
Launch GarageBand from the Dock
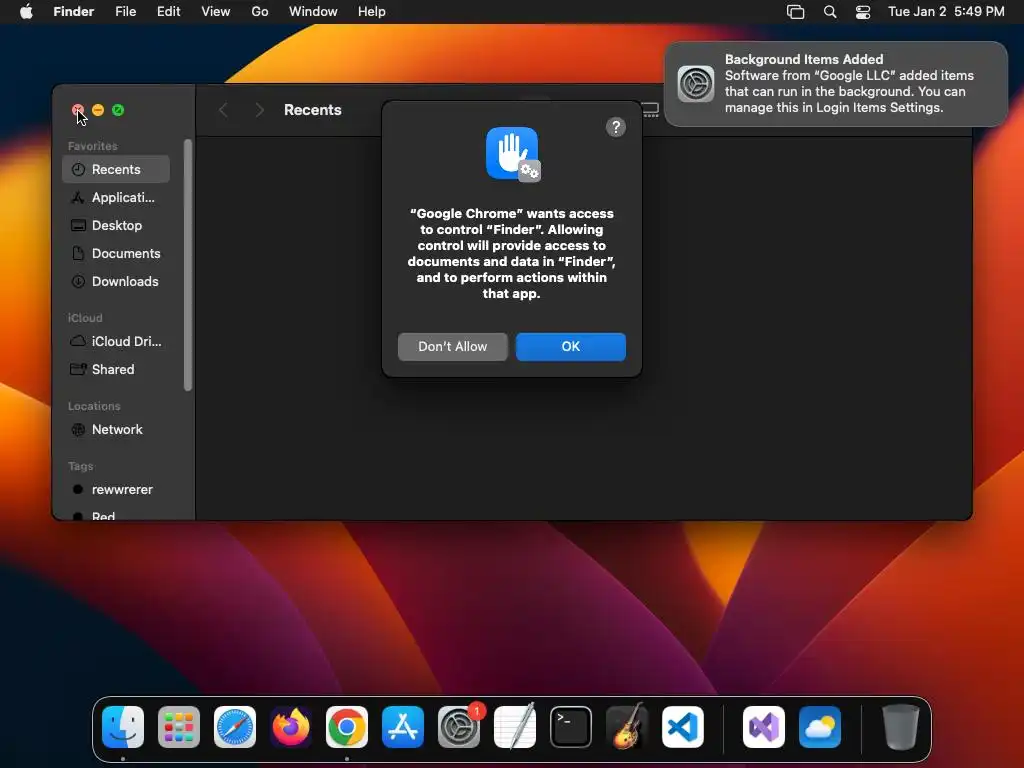(x=627, y=727)
